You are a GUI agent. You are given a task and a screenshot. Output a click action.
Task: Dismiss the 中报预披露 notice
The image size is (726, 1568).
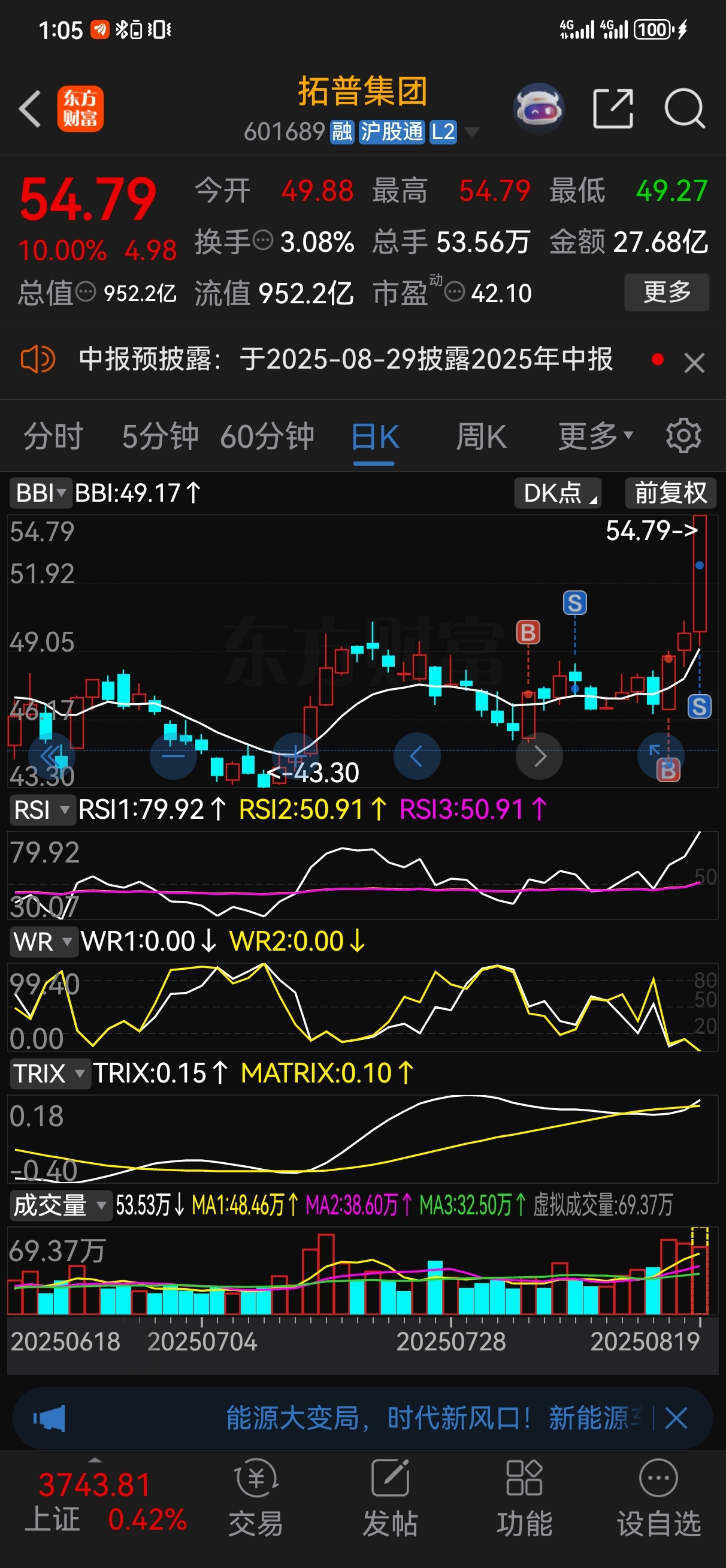tap(694, 363)
